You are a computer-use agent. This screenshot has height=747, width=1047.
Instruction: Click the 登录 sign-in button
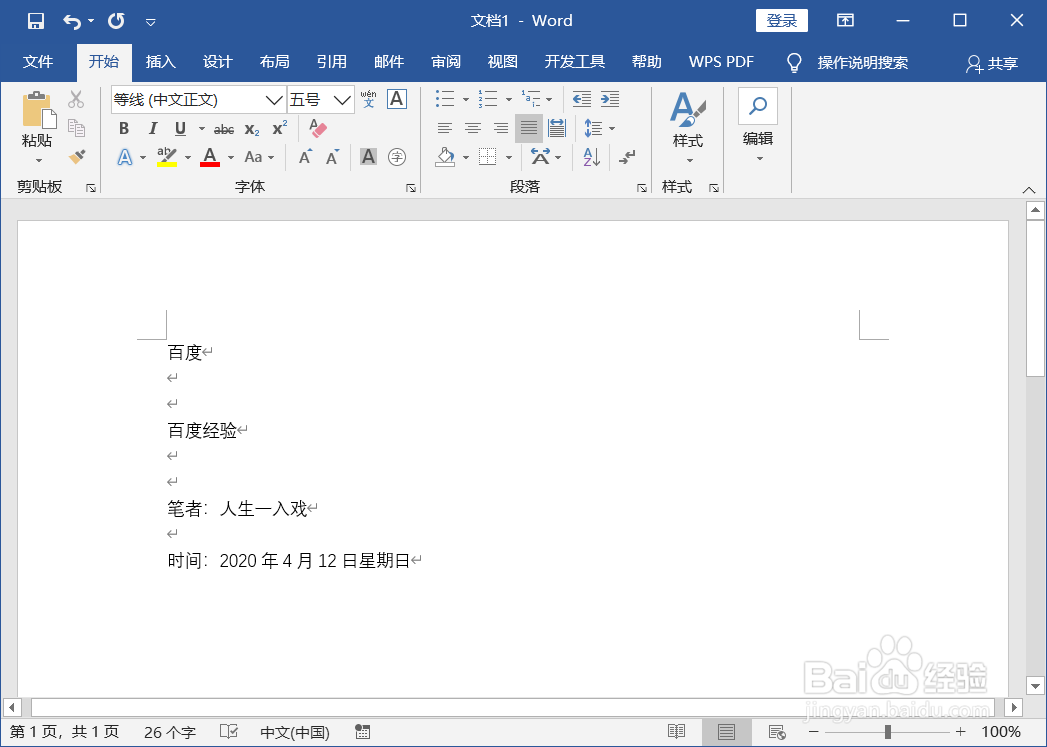click(781, 21)
